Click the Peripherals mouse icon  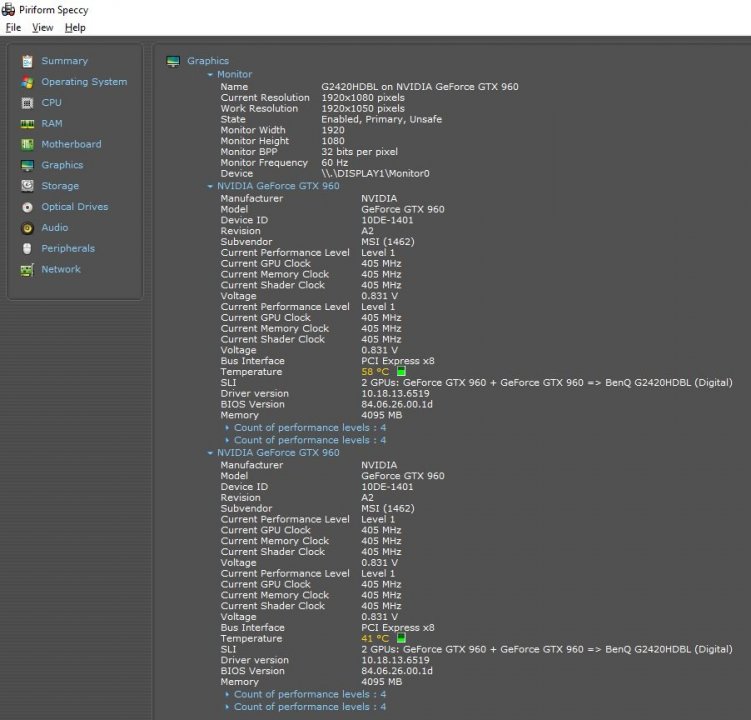(27, 249)
